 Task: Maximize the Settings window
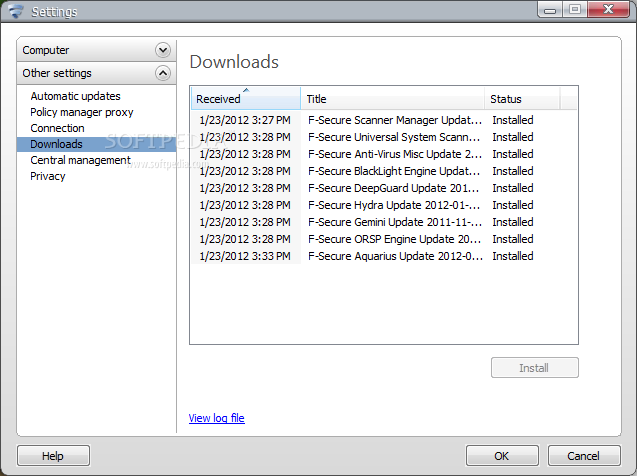pyautogui.click(x=574, y=10)
